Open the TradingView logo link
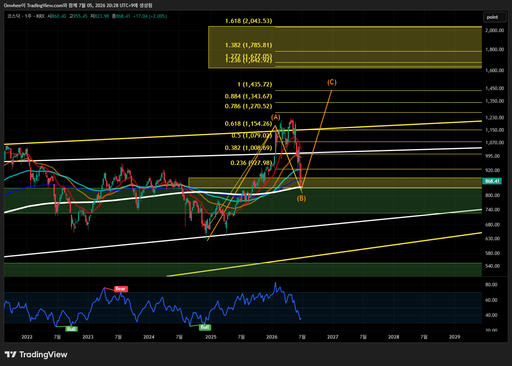 pyautogui.click(x=36, y=354)
